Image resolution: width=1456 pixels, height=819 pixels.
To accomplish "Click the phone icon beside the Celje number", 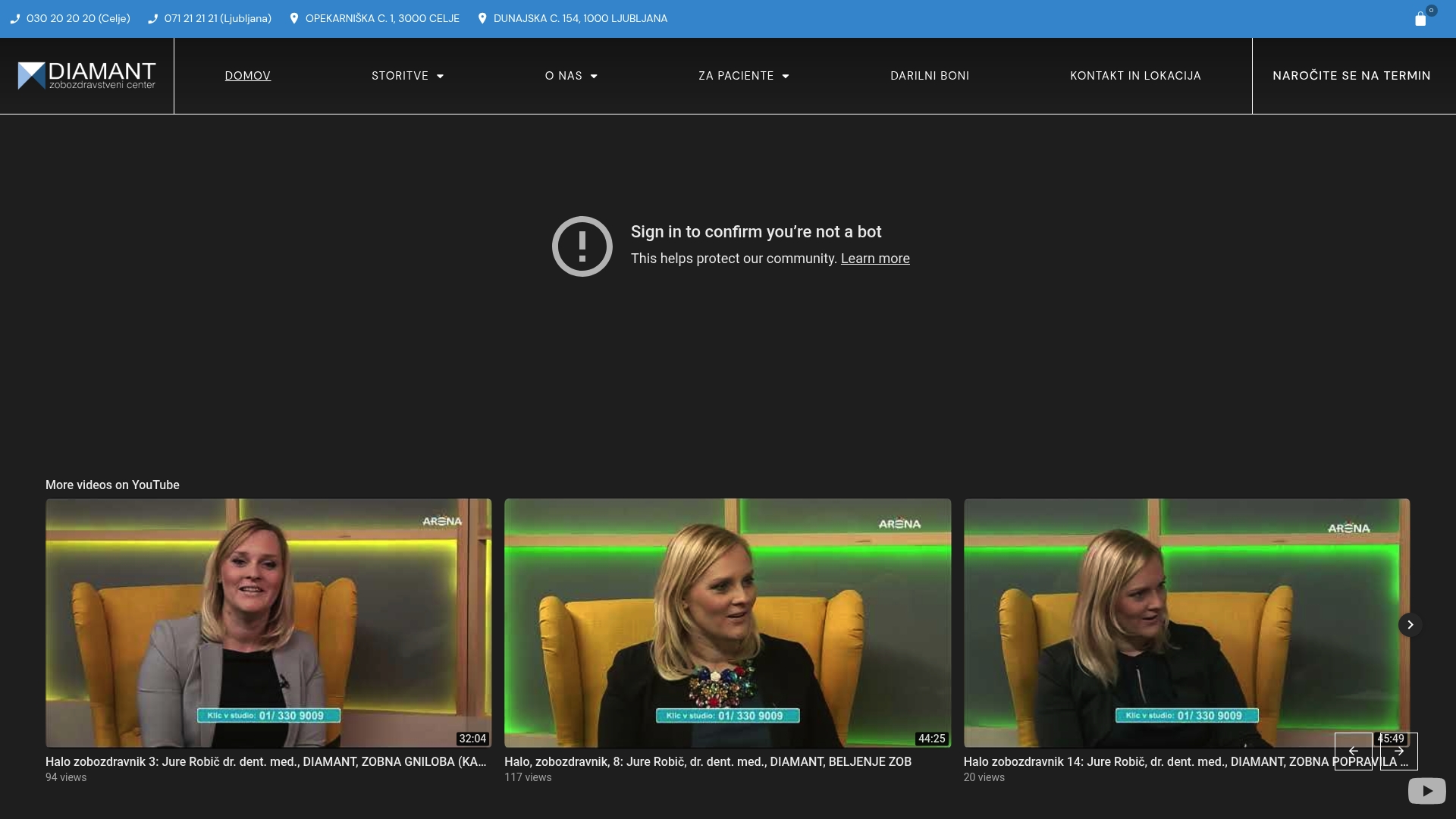I will [15, 19].
